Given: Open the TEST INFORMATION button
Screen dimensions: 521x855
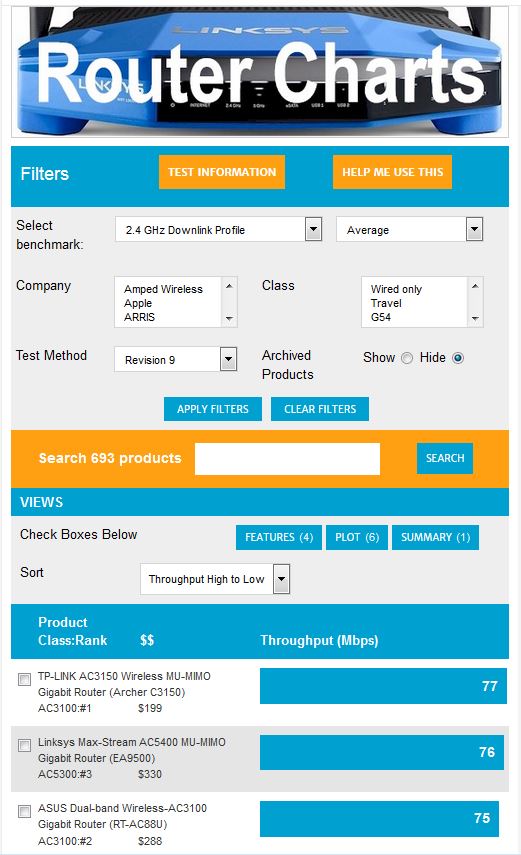Looking at the screenshot, I should [x=221, y=172].
